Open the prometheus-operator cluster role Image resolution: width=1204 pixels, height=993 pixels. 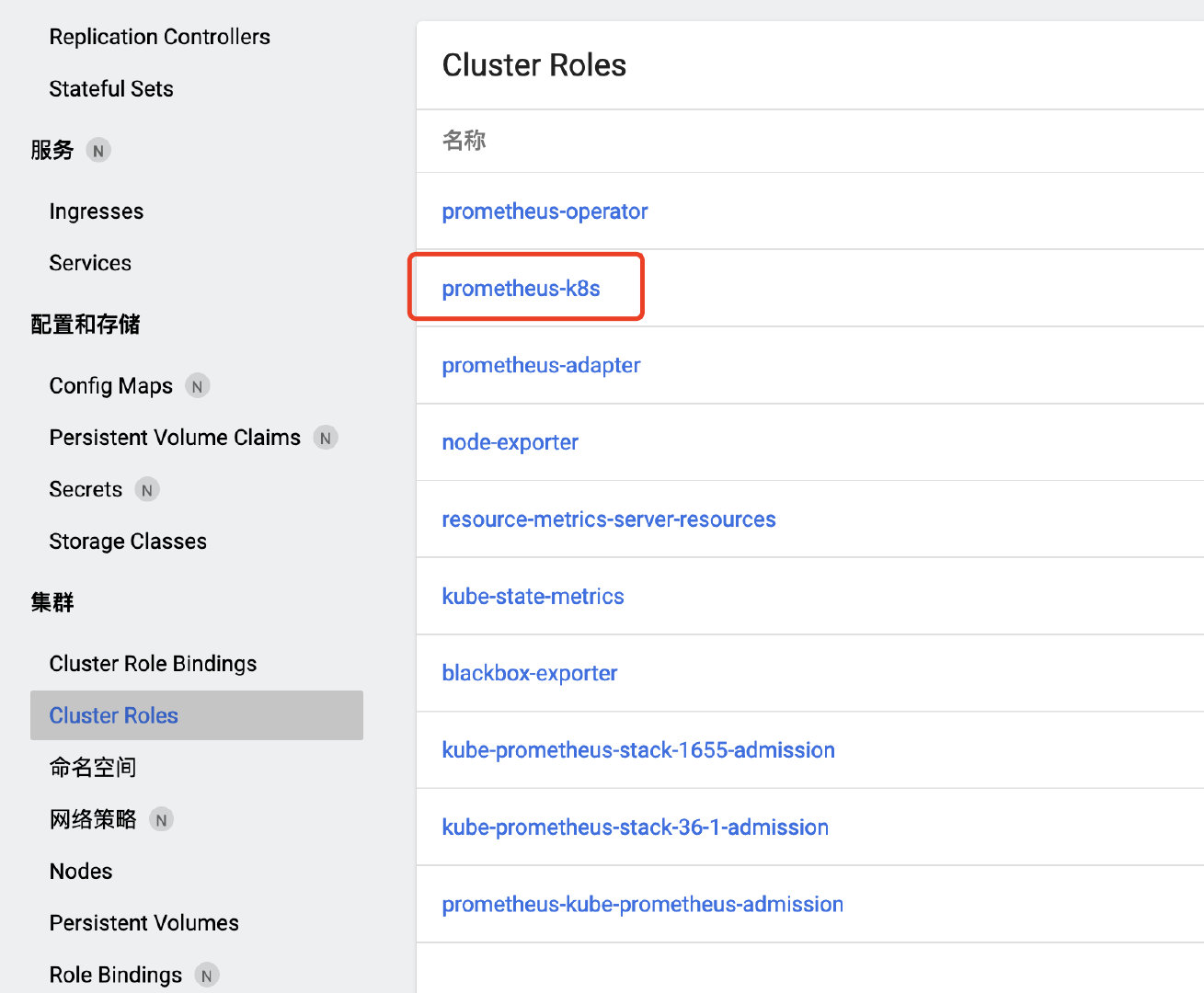545,211
